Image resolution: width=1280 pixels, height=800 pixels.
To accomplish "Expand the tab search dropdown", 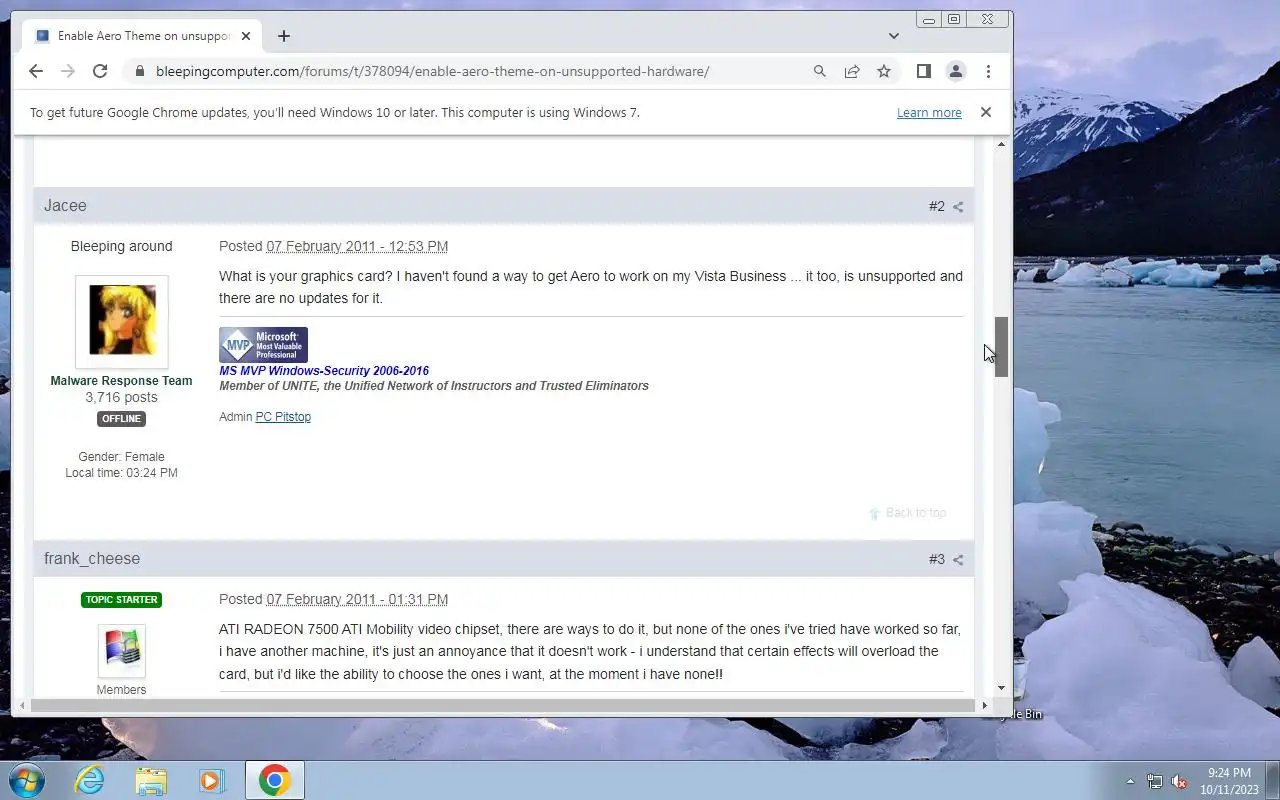I will [x=893, y=36].
